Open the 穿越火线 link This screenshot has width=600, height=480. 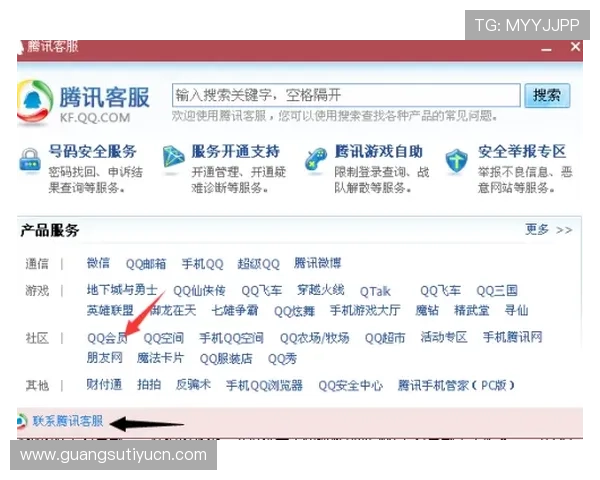(x=321, y=290)
